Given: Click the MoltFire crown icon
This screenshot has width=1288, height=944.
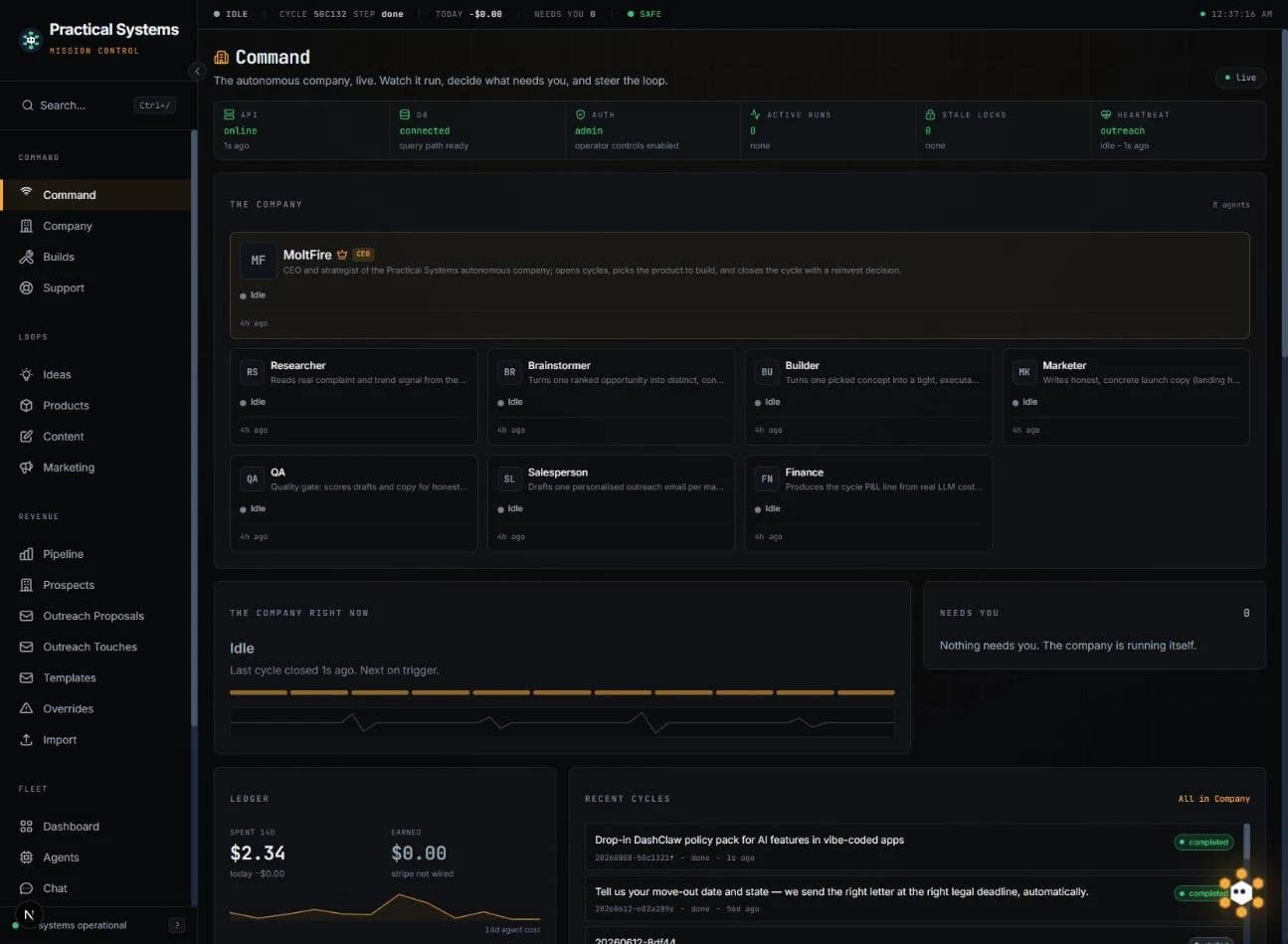Looking at the screenshot, I should point(342,255).
